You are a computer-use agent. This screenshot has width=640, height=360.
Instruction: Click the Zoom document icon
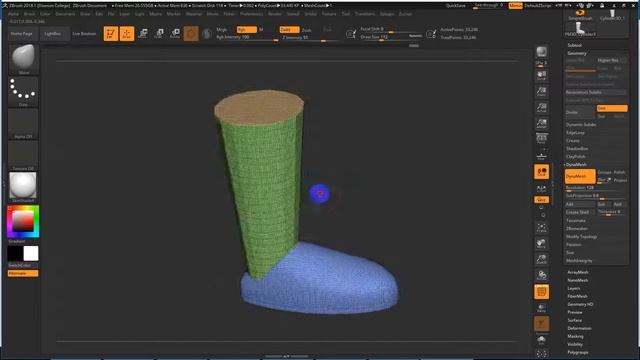point(542,91)
